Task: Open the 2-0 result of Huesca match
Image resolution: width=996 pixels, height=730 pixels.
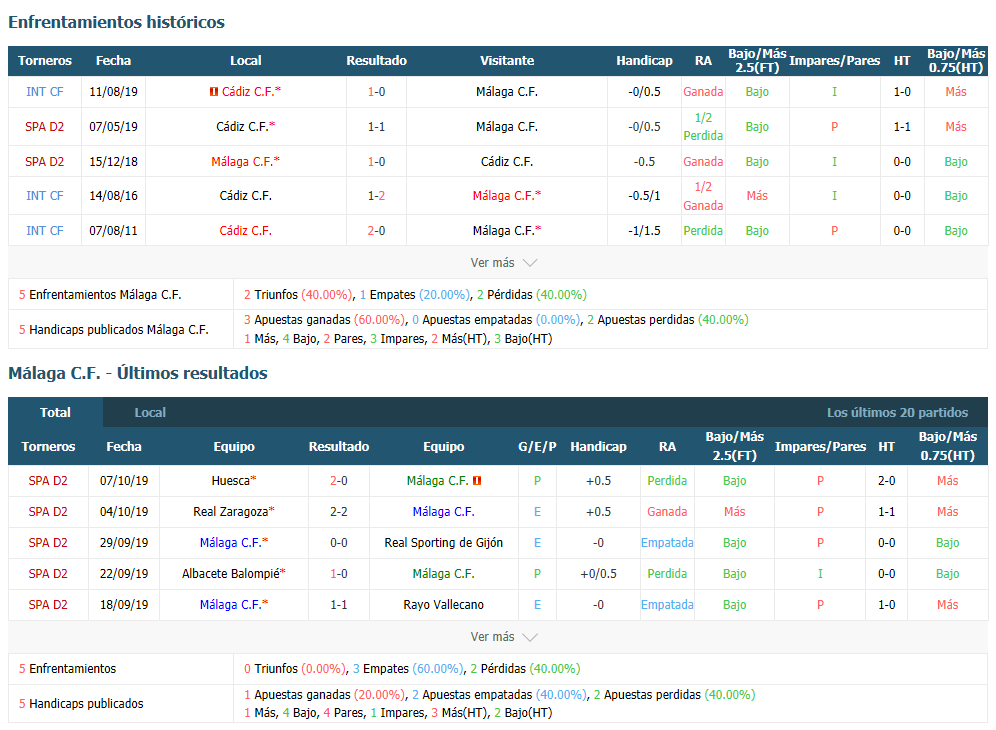Action: 339,481
